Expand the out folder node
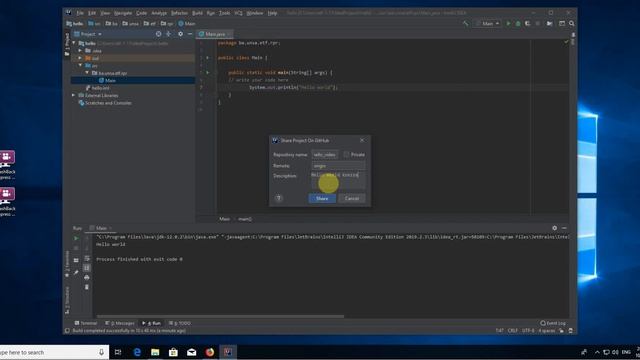The image size is (640, 360). point(80,58)
